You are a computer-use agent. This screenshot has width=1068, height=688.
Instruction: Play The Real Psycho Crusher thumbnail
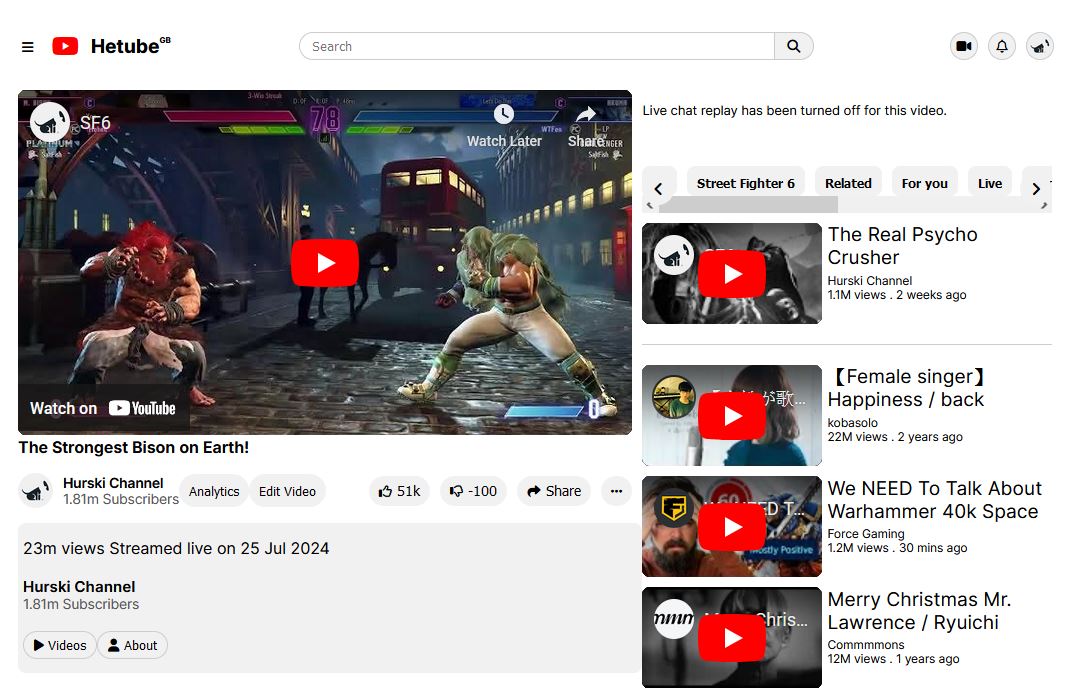coord(732,273)
